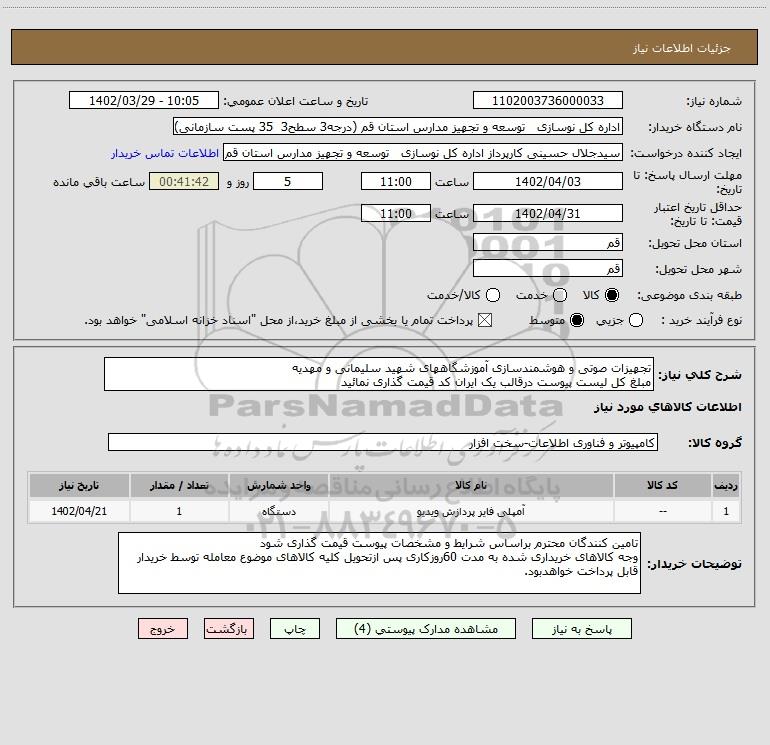
Task: Click the quantity cell in the amplifier row
Action: coord(179,512)
